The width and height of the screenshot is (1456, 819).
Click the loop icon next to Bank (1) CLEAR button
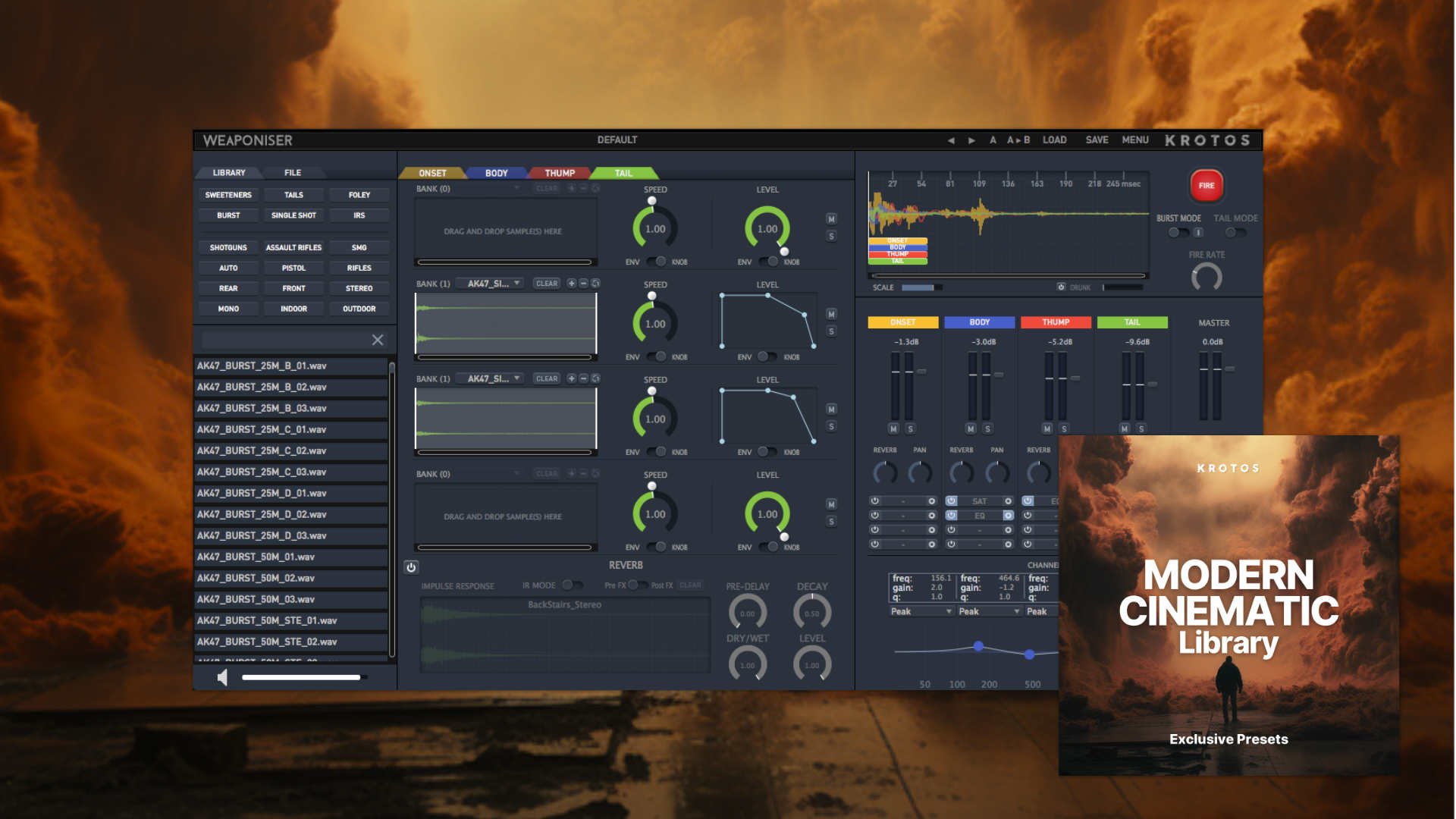(595, 283)
